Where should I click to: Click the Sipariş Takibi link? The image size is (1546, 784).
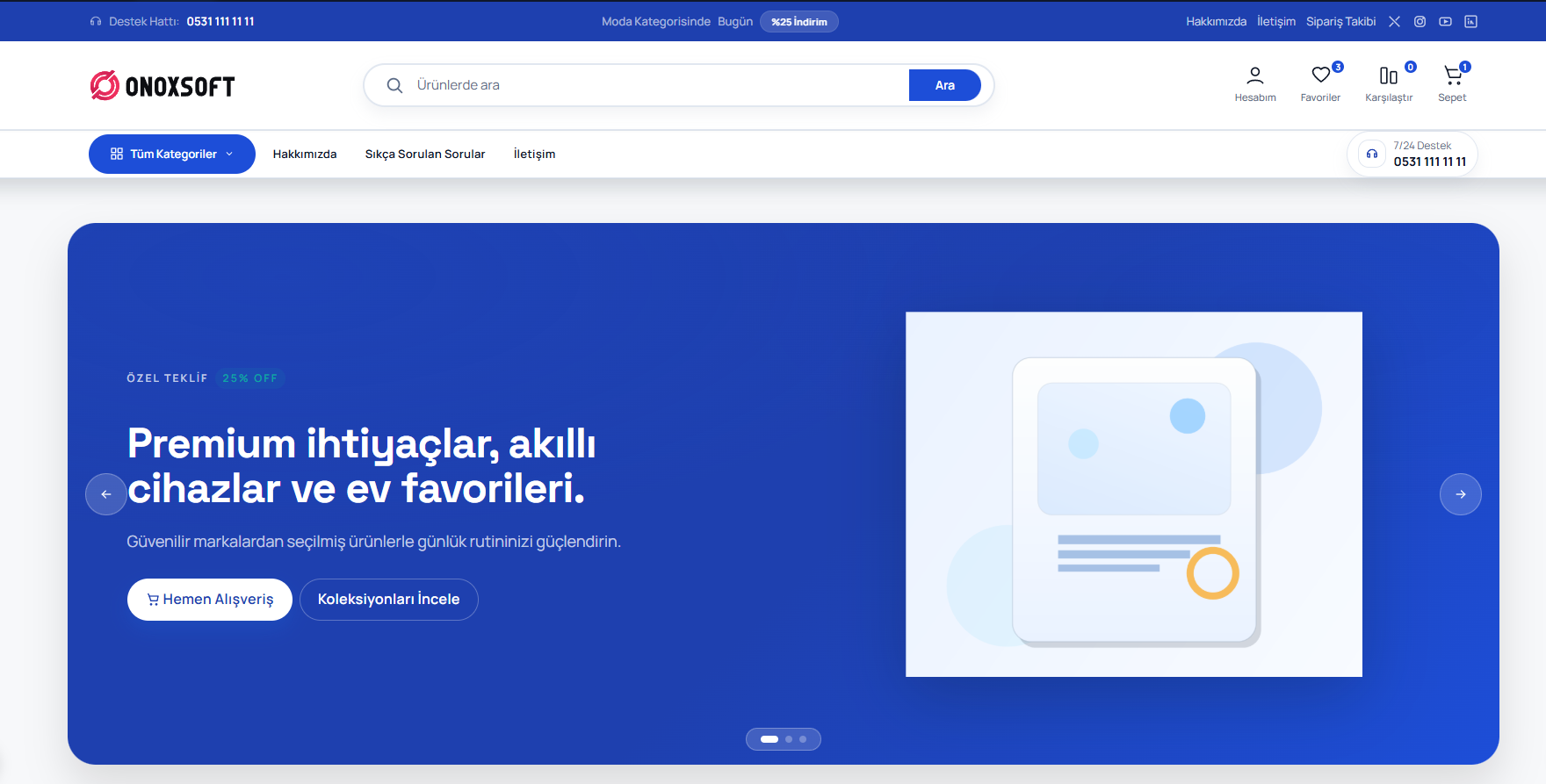(1340, 22)
